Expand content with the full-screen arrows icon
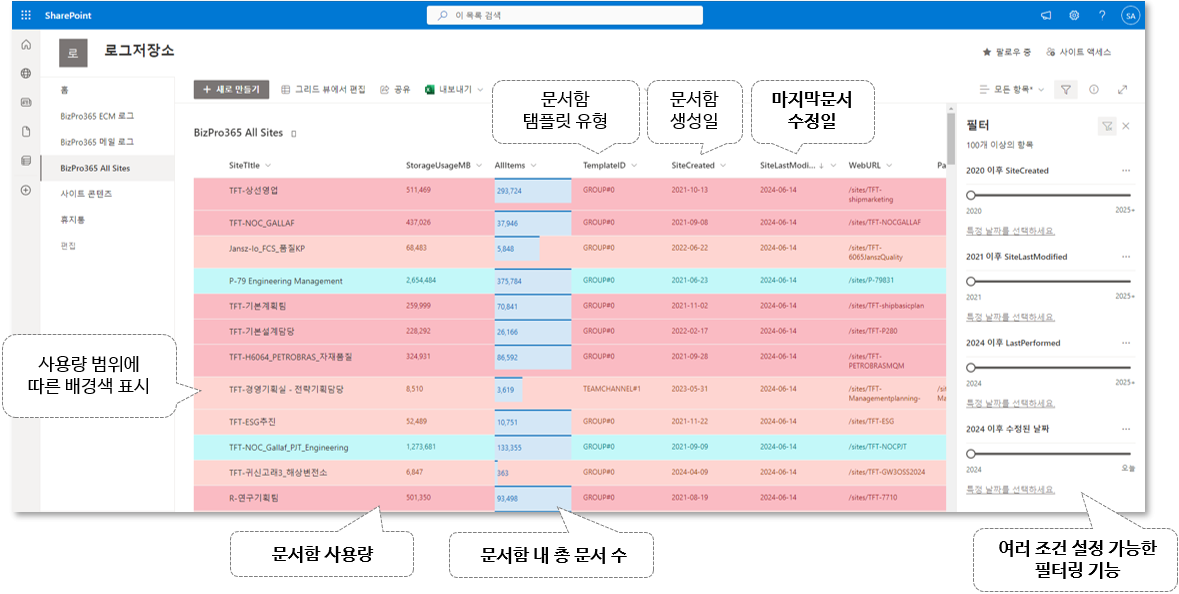1179x594 pixels. (1123, 89)
